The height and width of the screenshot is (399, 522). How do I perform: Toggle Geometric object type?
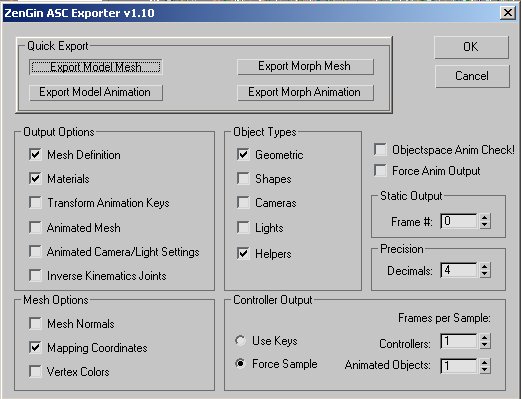243,155
